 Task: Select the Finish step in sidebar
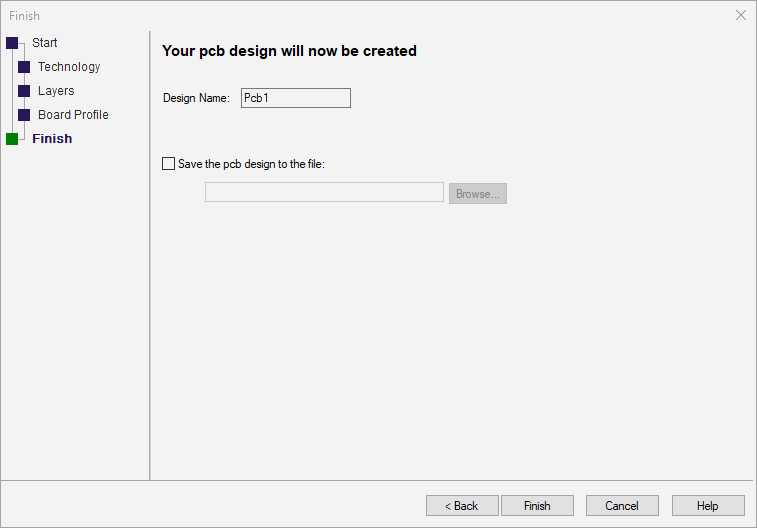(52, 139)
